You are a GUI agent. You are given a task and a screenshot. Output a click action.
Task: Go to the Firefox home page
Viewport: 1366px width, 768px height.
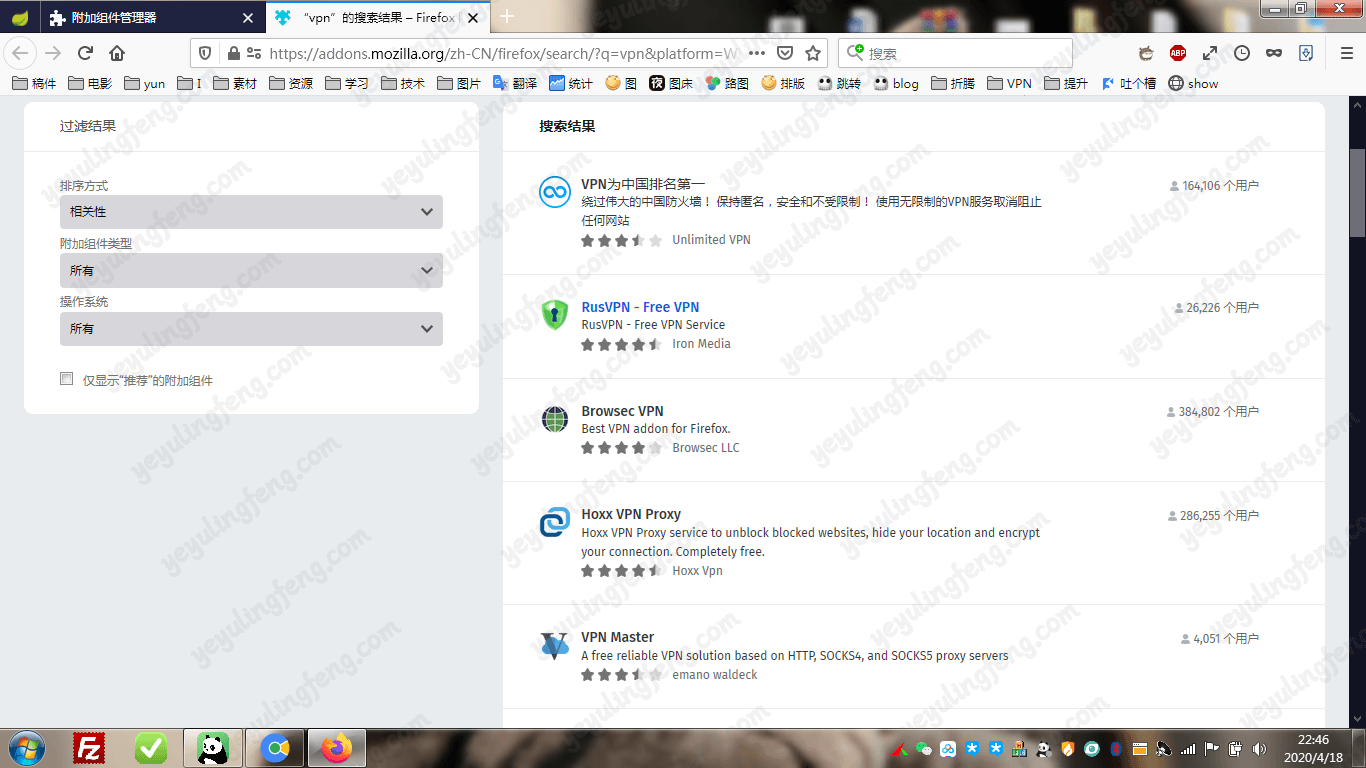[117, 53]
